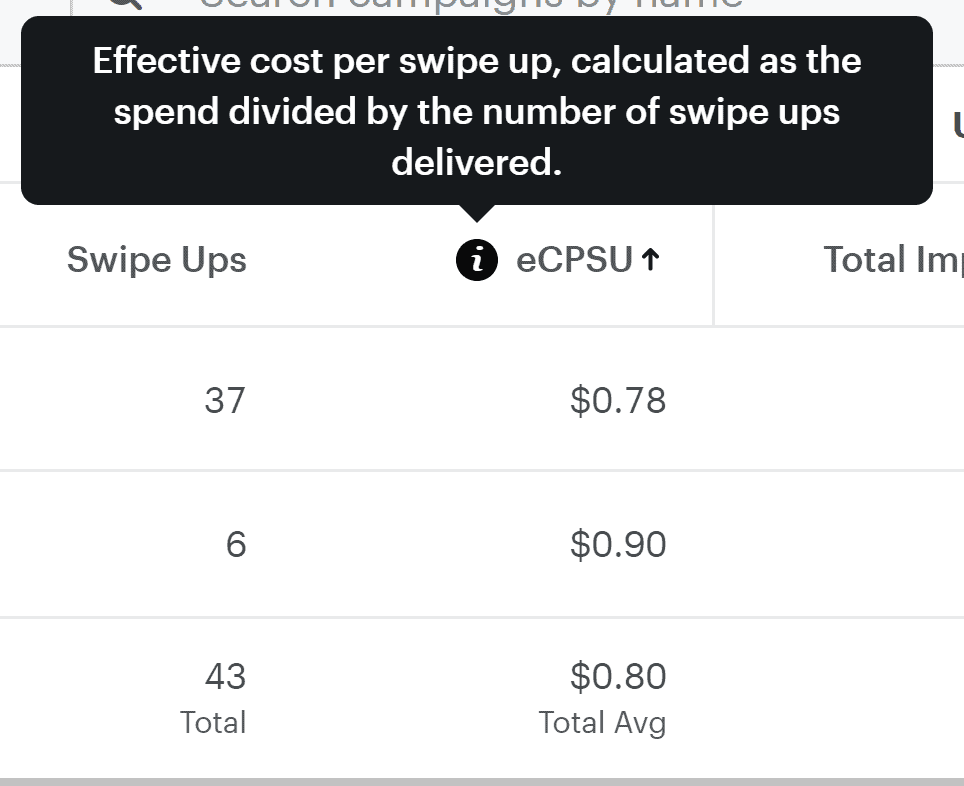964x786 pixels.
Task: Open the eCPSU metric explanation tooltip icon
Action: 477,260
